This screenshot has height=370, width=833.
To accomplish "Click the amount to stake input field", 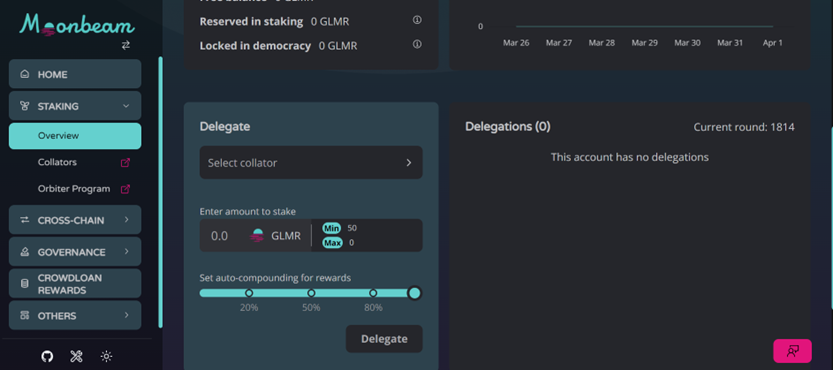I will [223, 236].
